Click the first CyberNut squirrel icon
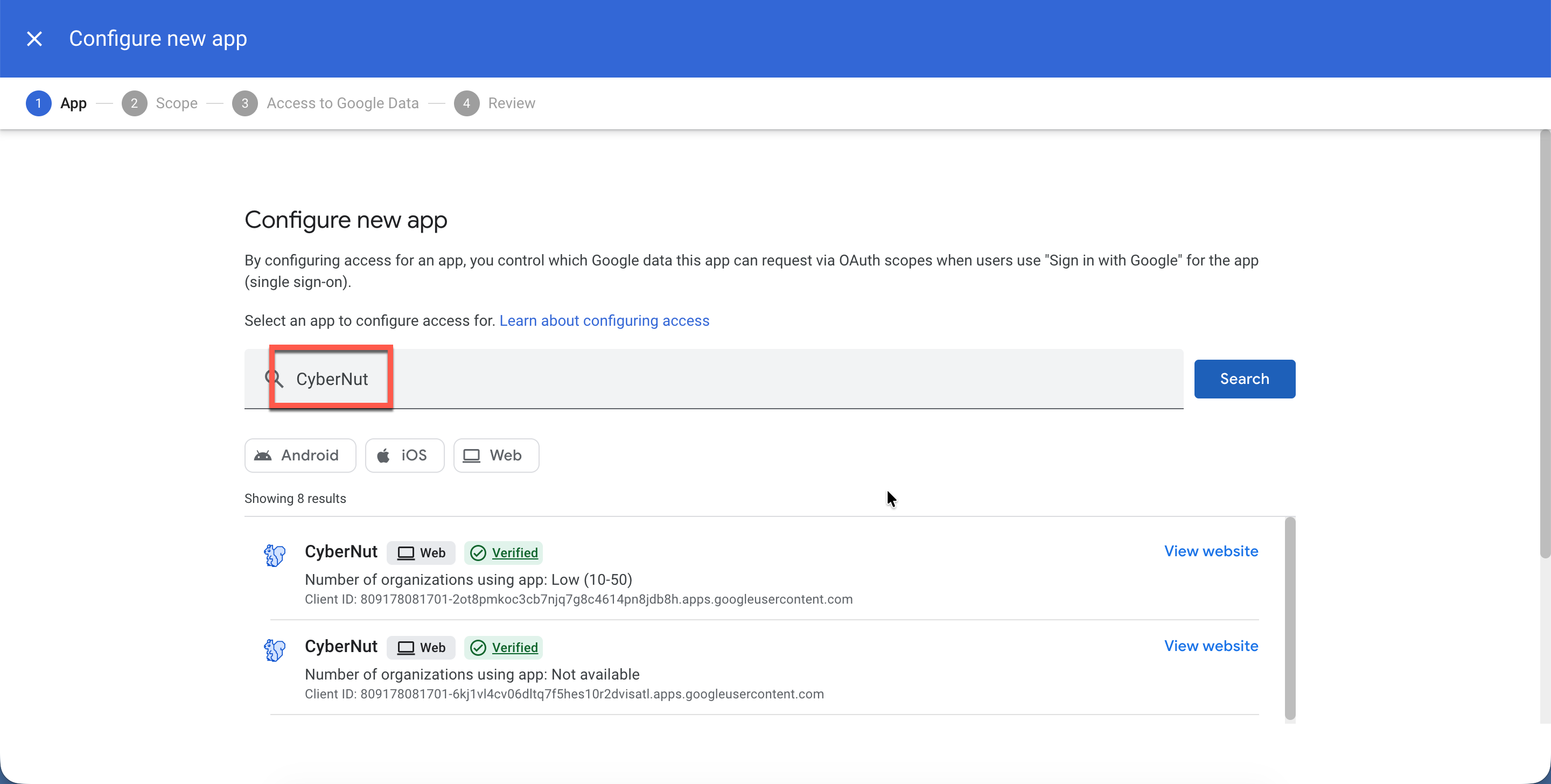The height and width of the screenshot is (784, 1551). pyautogui.click(x=275, y=555)
